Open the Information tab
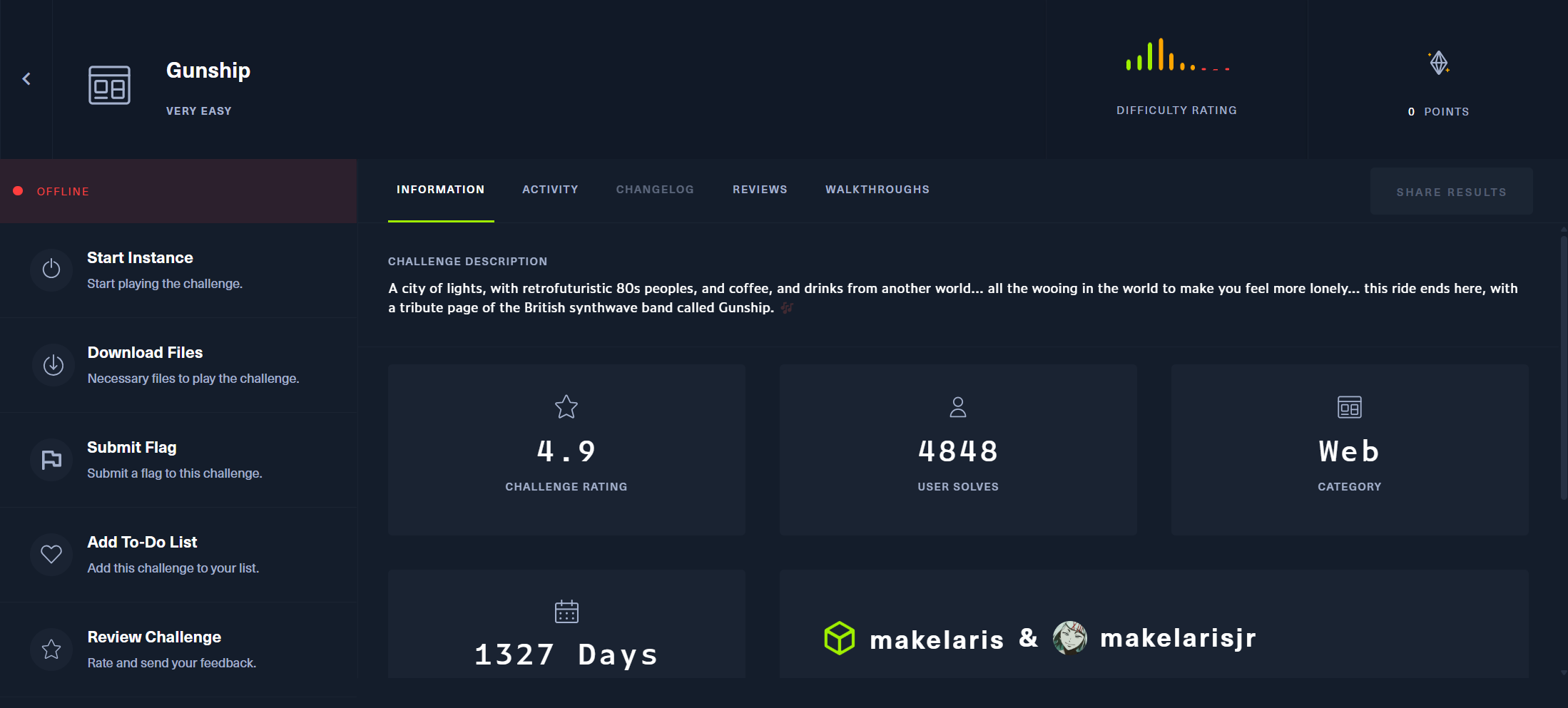 [x=441, y=190]
